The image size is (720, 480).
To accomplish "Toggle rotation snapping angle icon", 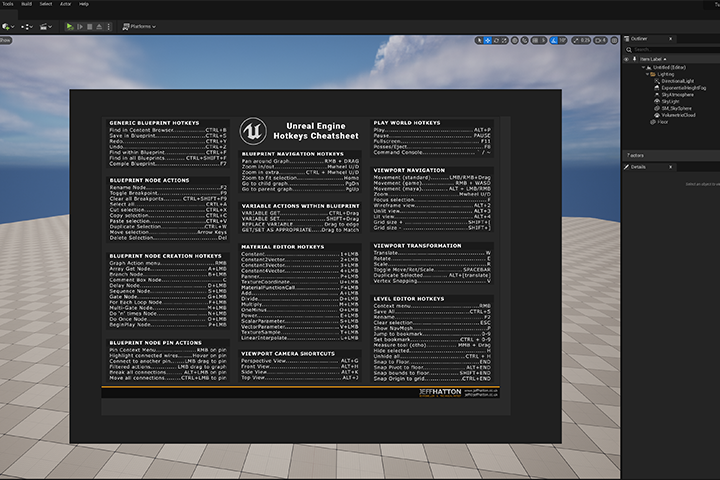I will 554,40.
